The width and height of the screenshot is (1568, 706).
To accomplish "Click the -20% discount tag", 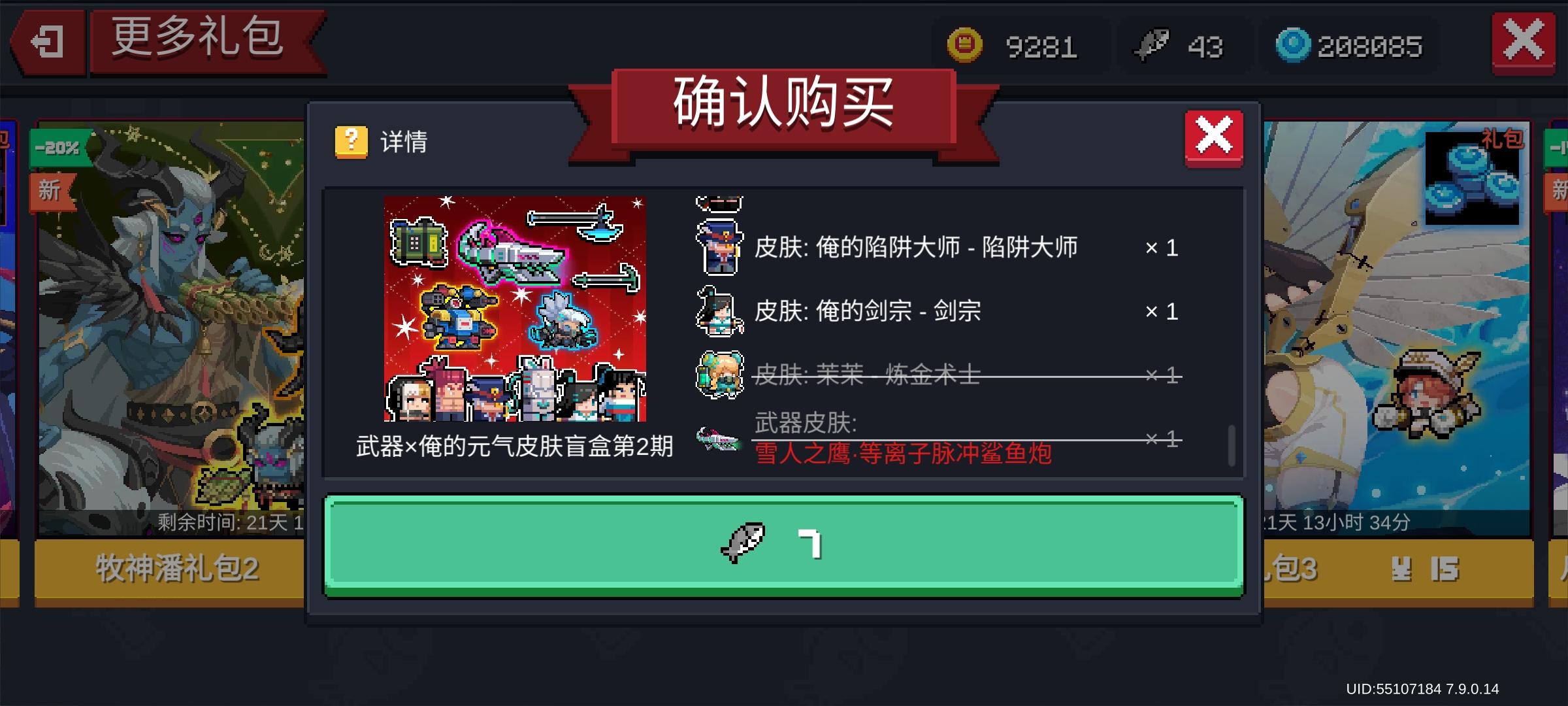I will [x=57, y=148].
